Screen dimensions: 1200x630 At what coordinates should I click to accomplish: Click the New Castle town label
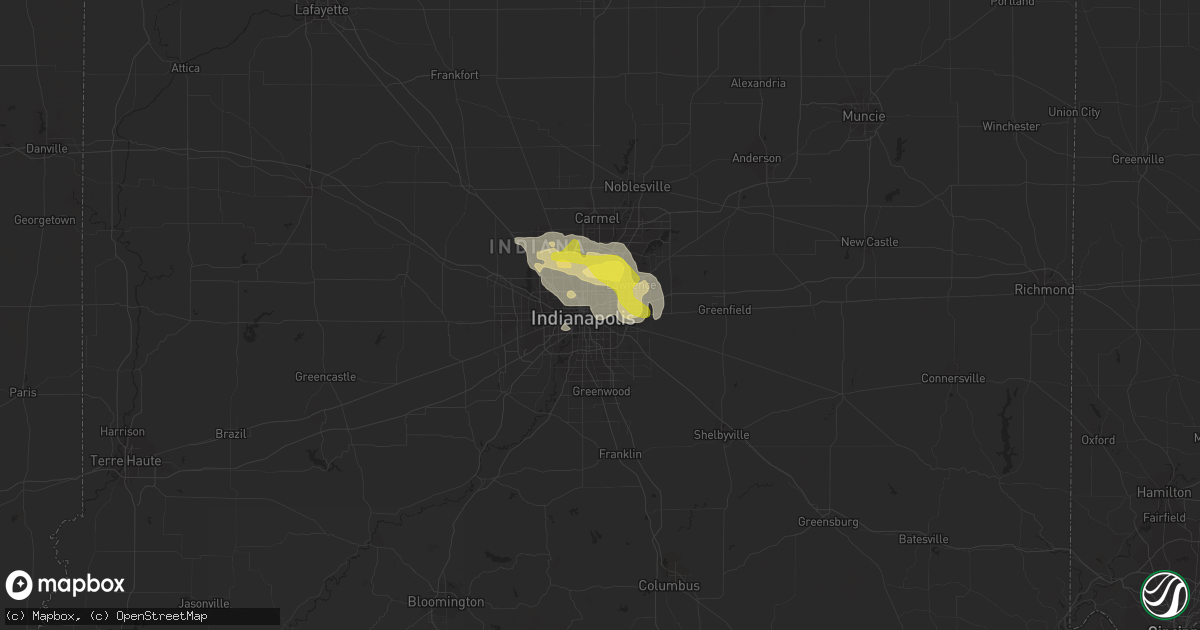pos(869,242)
